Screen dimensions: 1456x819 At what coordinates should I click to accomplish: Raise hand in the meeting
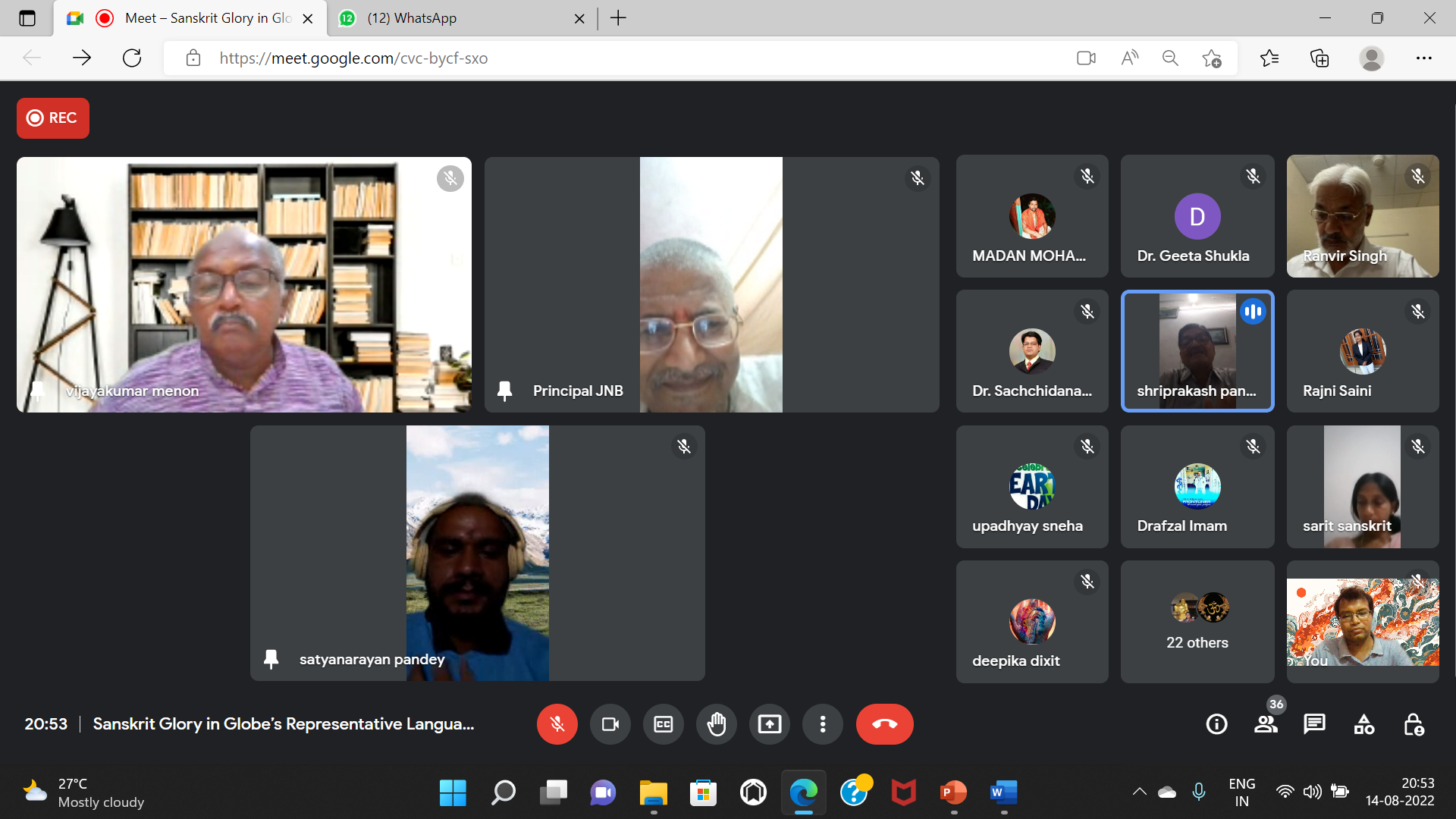click(x=716, y=724)
